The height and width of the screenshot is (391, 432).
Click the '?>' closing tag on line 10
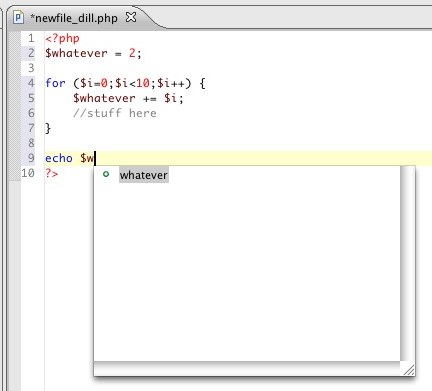tap(52, 173)
